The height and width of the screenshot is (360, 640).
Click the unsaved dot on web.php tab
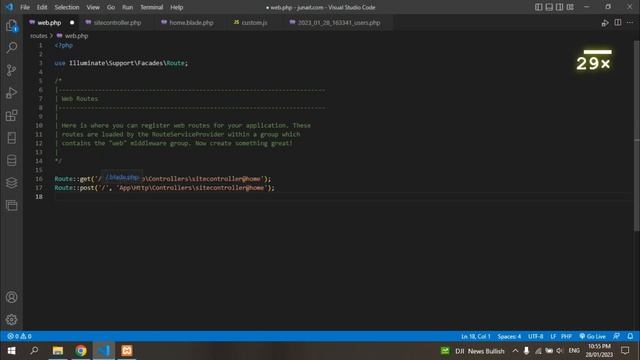pos(72,23)
